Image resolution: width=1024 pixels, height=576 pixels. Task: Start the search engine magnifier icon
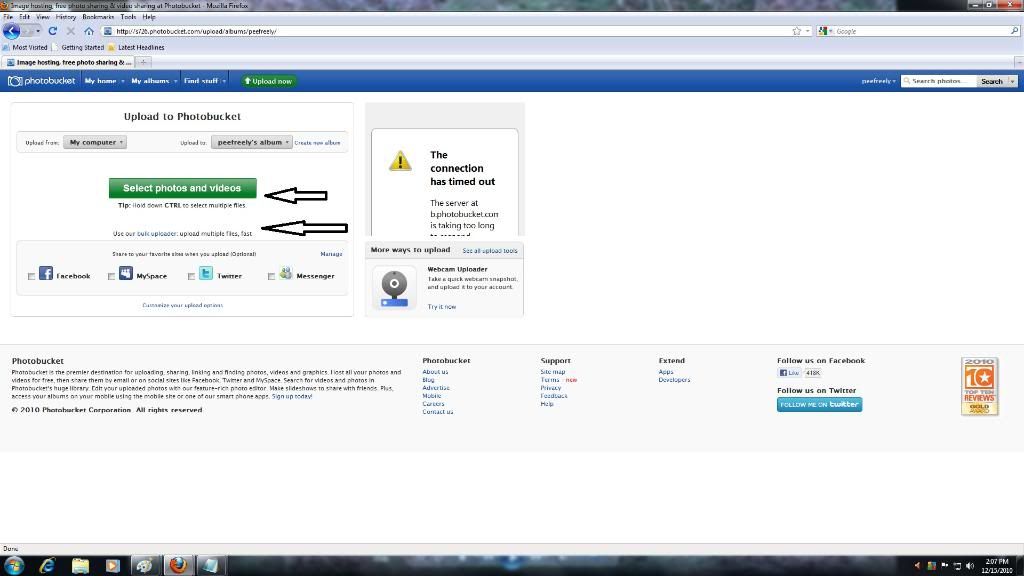(x=1014, y=31)
